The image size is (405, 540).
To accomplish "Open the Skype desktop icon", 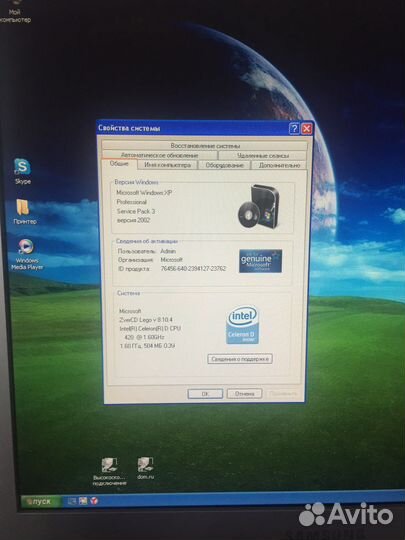I will (x=22, y=171).
